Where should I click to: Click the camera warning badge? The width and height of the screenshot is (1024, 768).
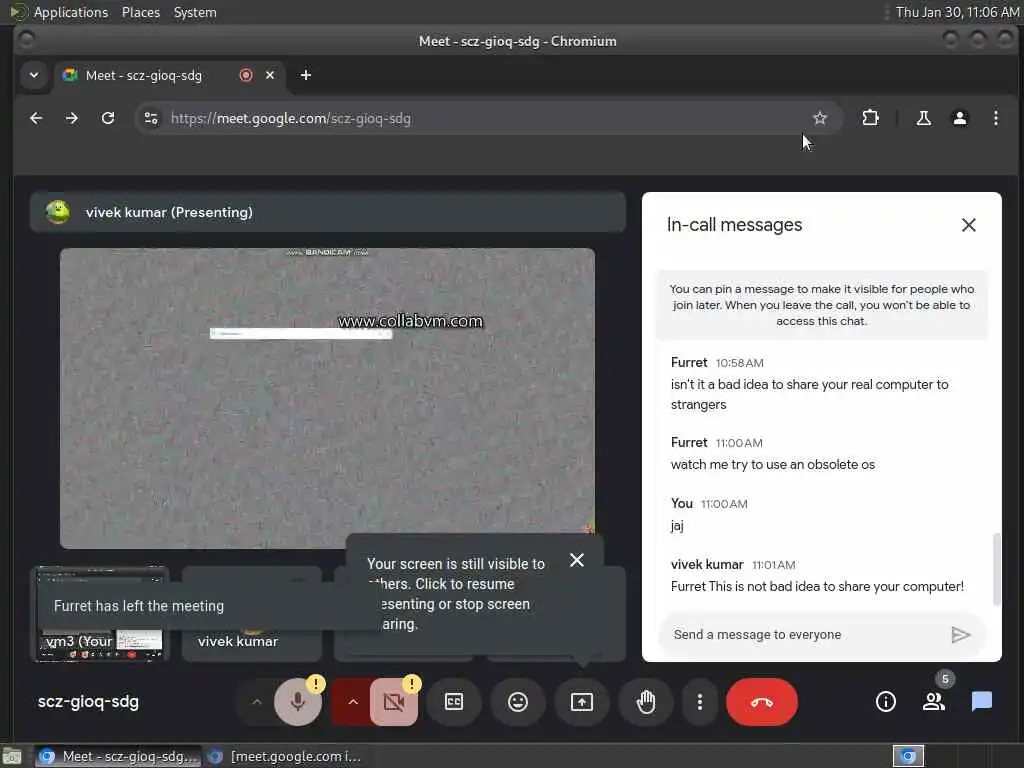click(411, 684)
